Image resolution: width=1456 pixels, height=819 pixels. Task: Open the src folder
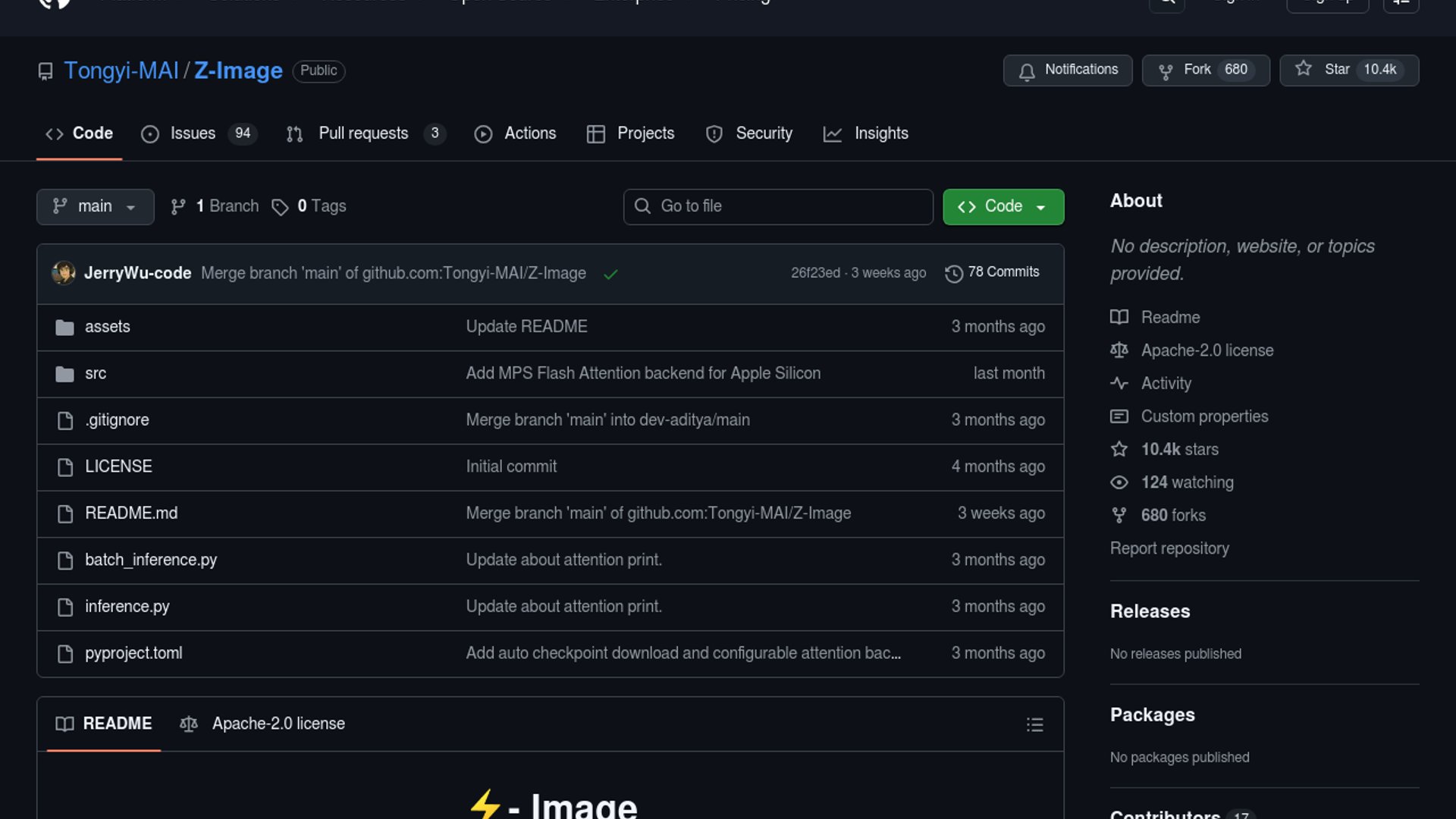click(96, 373)
